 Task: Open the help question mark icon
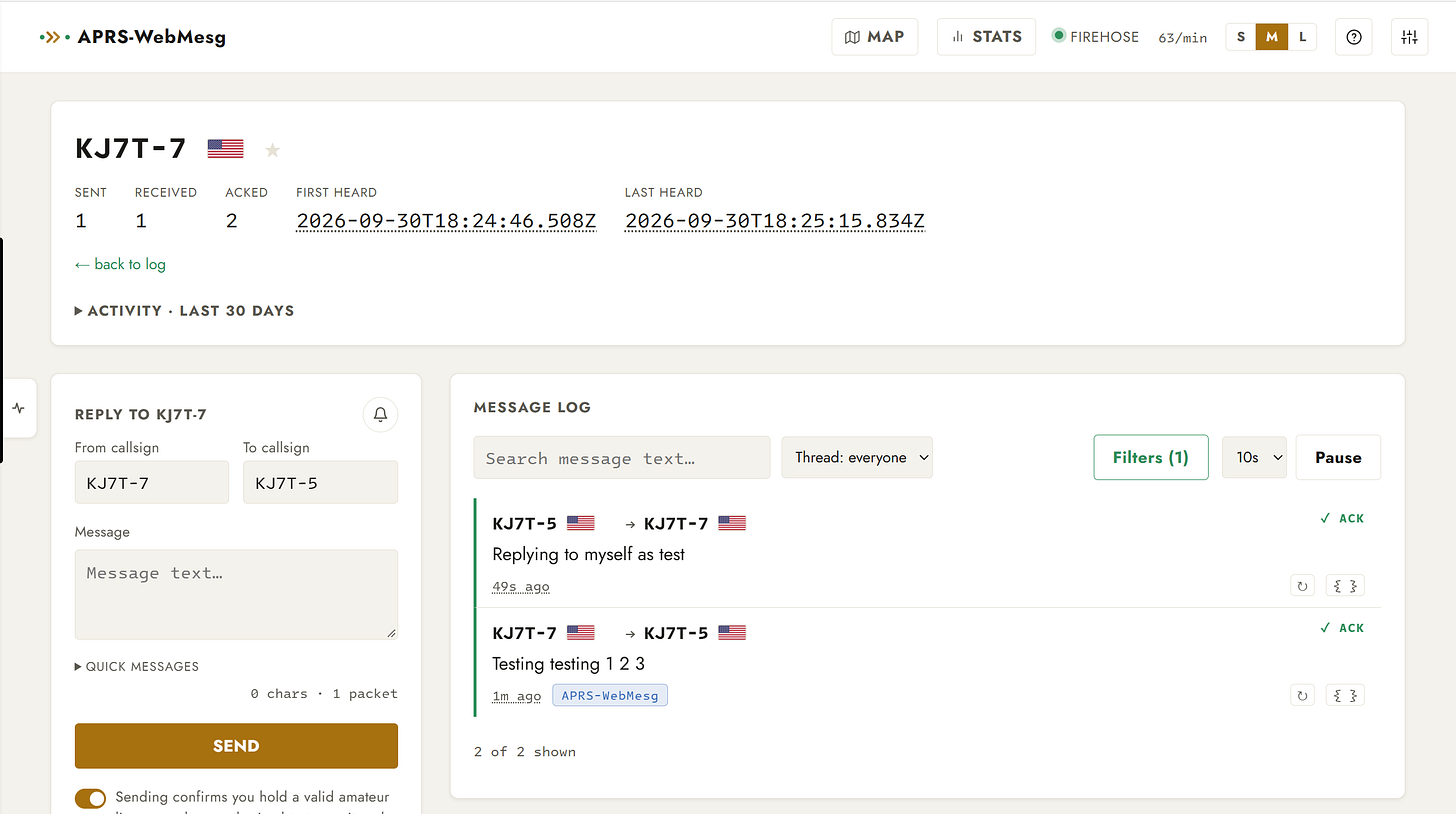[1354, 37]
